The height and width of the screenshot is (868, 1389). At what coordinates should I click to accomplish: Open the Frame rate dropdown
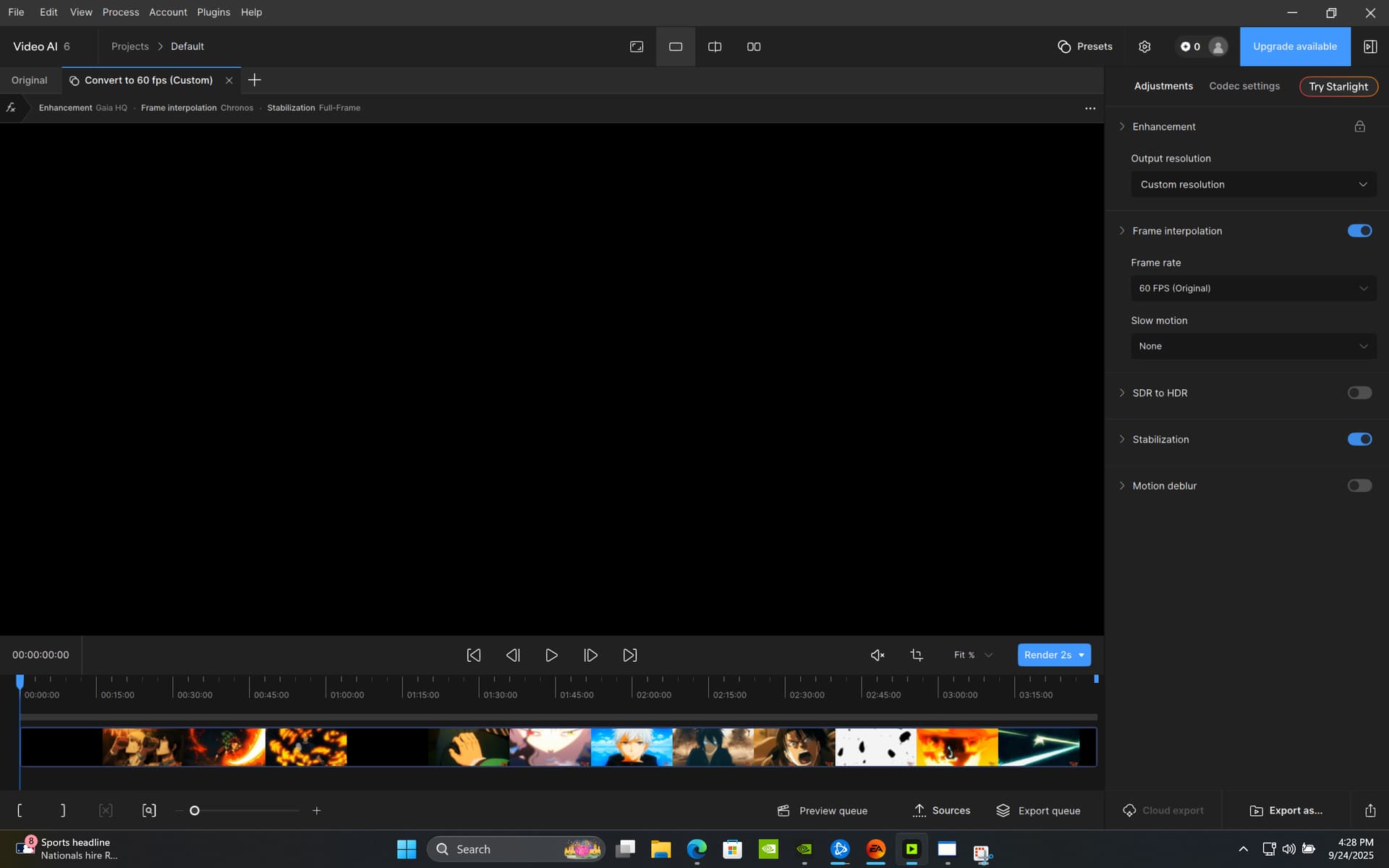click(x=1253, y=288)
